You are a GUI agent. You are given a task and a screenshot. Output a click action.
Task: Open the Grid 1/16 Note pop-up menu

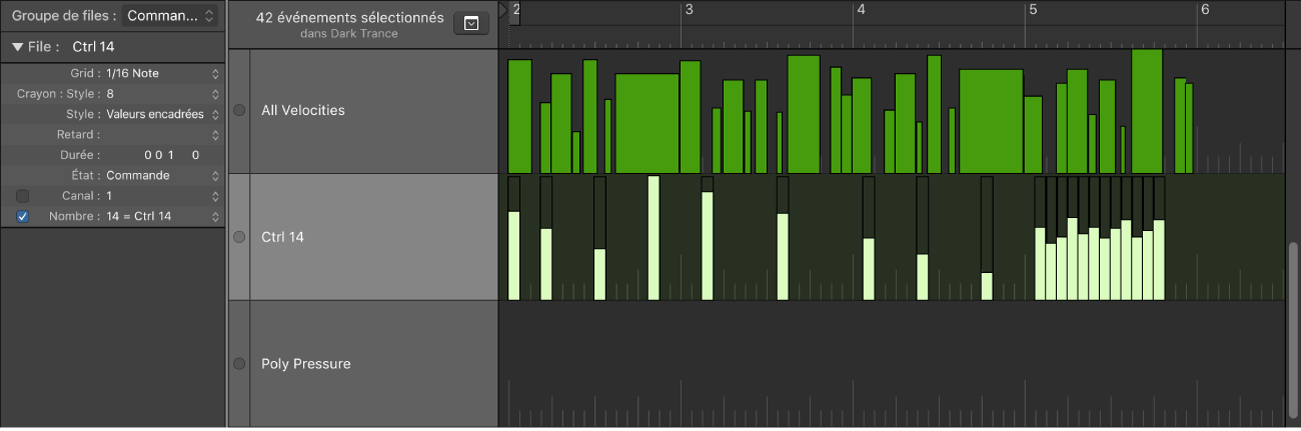[161, 73]
